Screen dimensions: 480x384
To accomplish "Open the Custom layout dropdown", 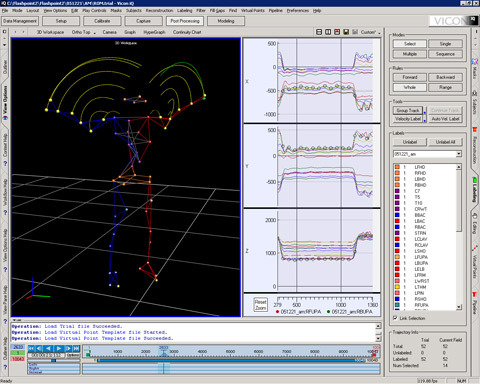I will [379, 32].
